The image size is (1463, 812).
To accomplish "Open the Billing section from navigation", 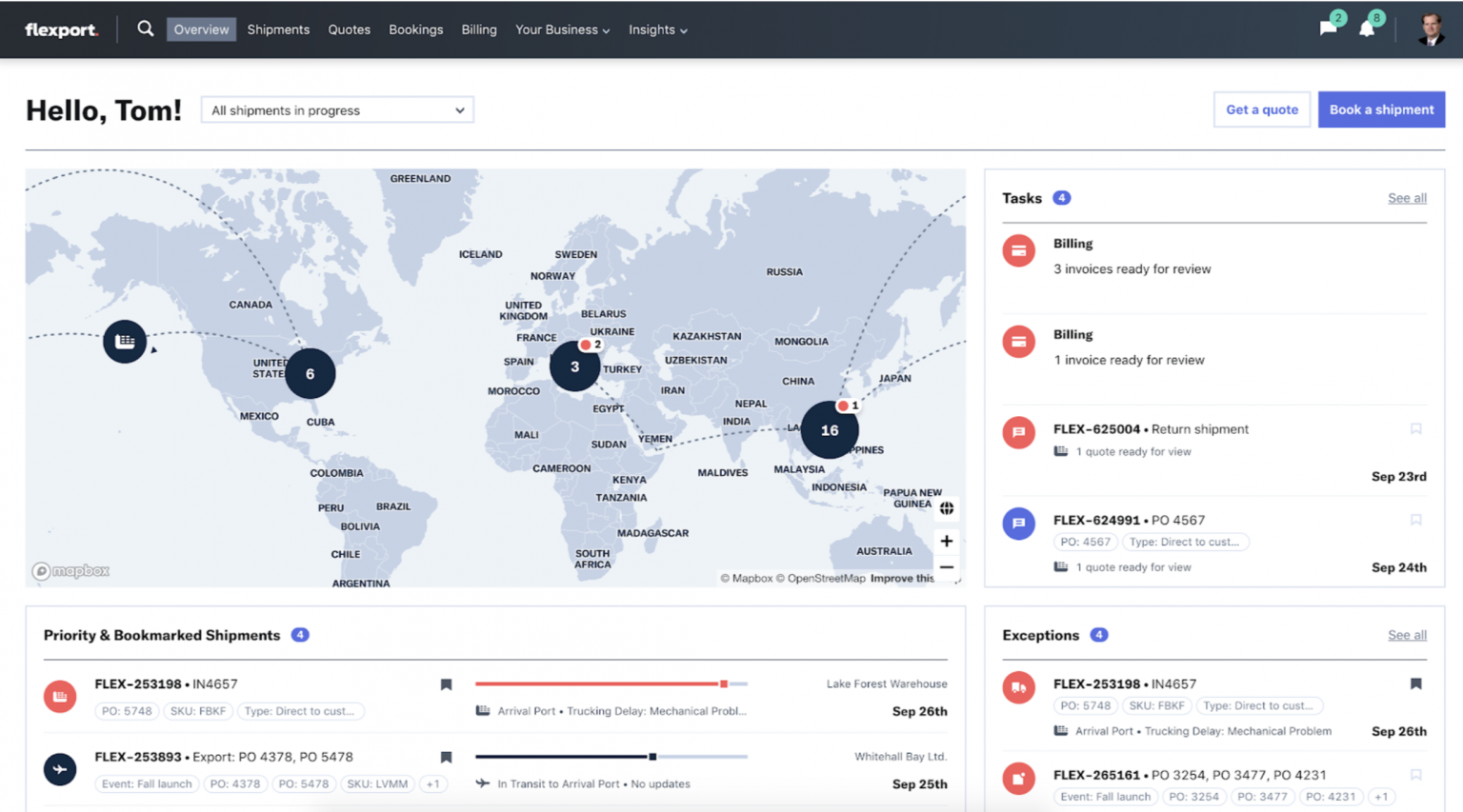I will pyautogui.click(x=479, y=30).
